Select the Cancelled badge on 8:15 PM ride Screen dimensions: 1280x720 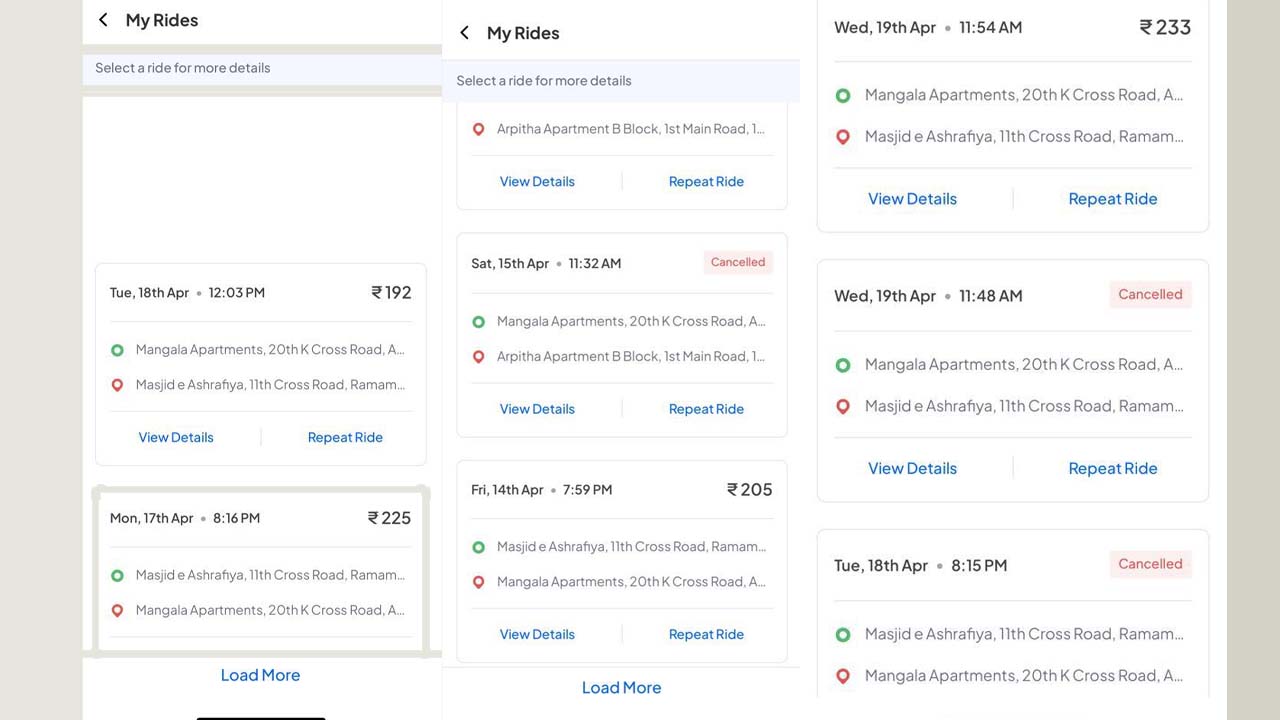tap(1150, 564)
